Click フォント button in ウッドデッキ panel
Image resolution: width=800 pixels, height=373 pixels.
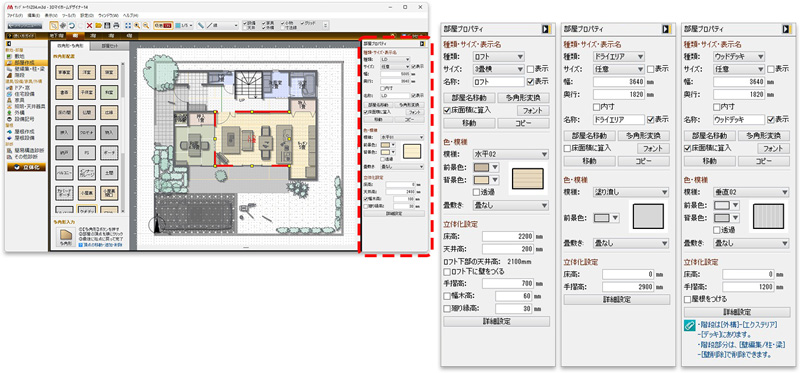tap(773, 148)
